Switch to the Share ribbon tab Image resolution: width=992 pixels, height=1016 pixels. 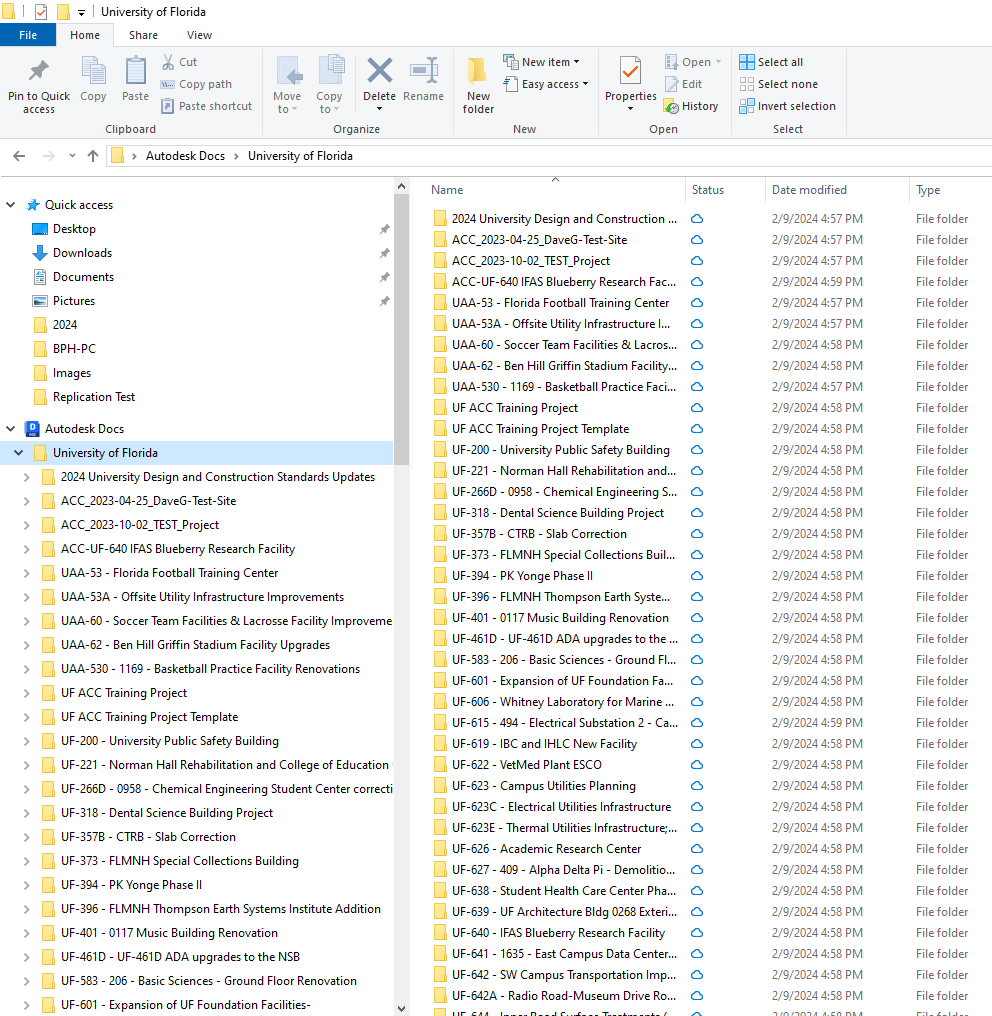point(143,35)
